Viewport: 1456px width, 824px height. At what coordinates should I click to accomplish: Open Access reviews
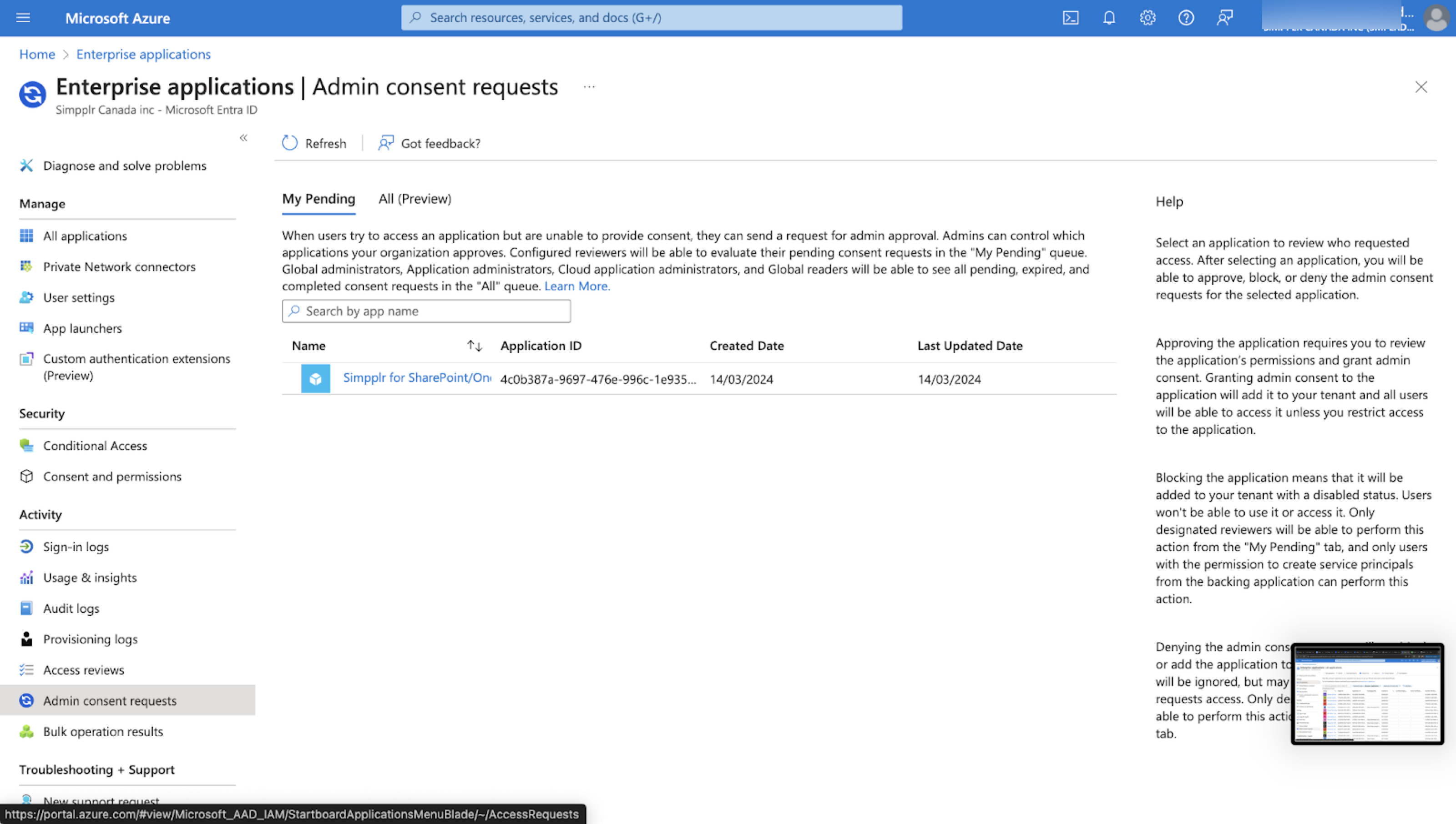coord(83,670)
